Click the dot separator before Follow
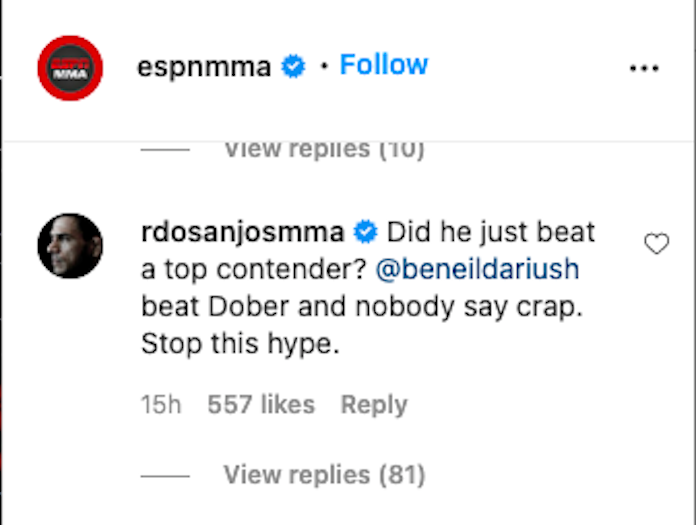Viewport: 696px width, 525px height. [323, 67]
